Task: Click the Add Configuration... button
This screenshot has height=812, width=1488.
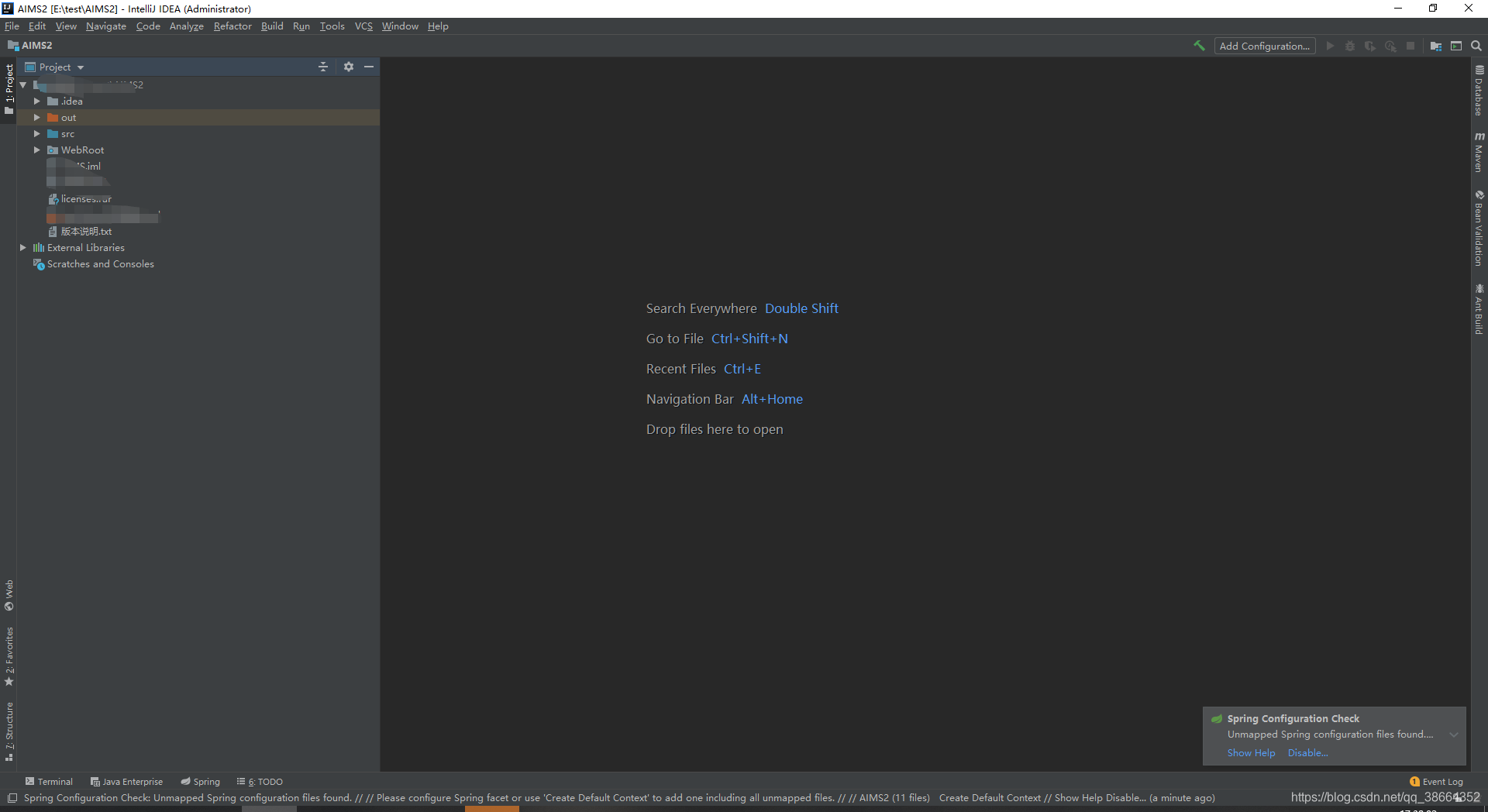Action: [x=1265, y=46]
